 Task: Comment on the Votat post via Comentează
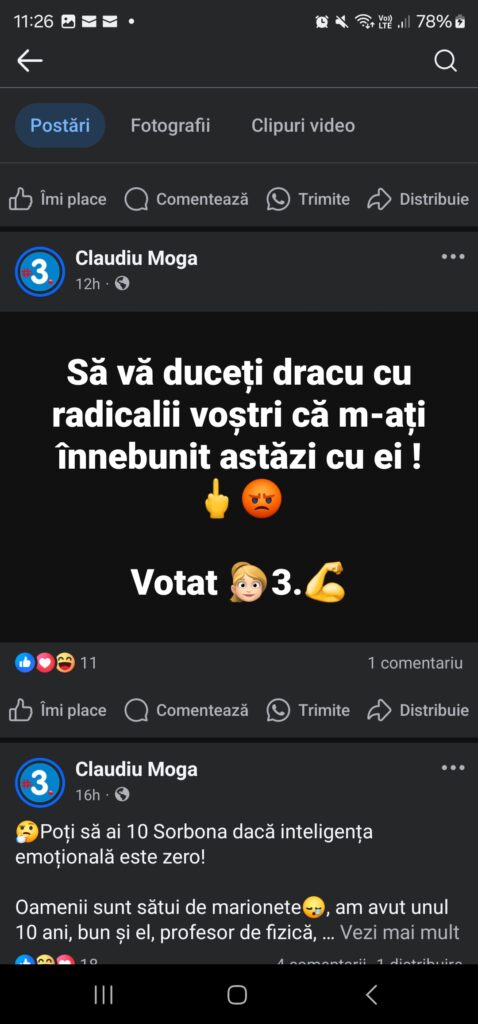coord(186,710)
